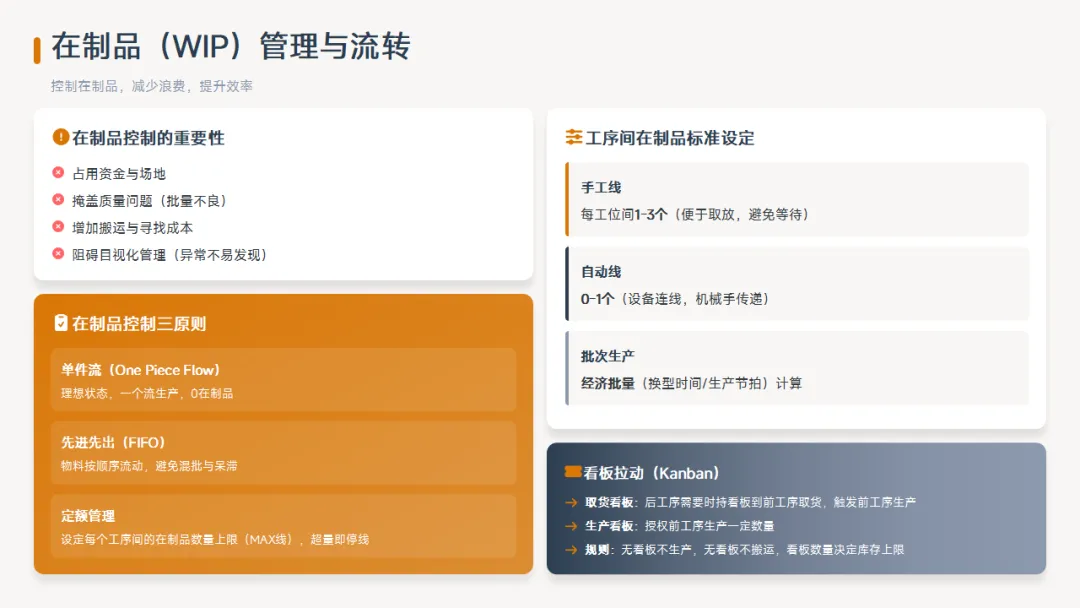
Task: Click the text 物料按顺序流动，避免混批与呆滞
Action: [149, 466]
